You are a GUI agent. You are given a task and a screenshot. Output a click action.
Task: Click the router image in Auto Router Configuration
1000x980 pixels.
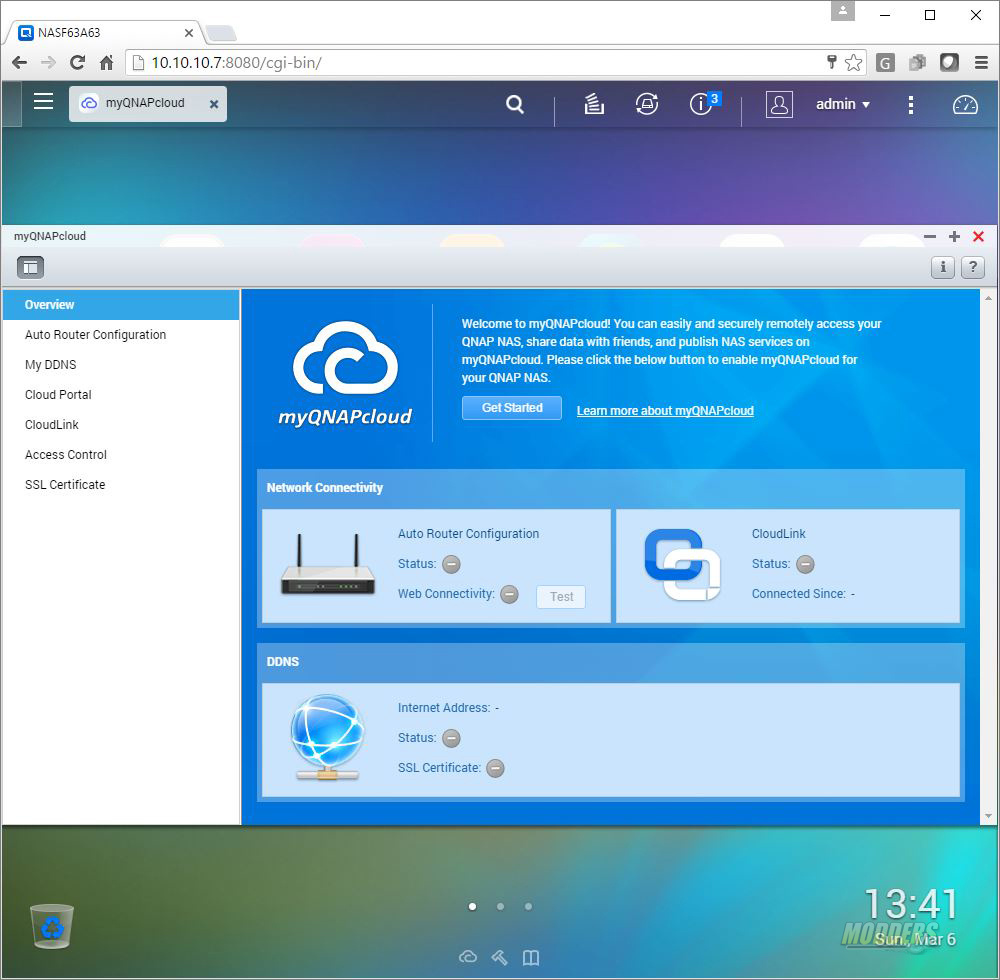pos(328,565)
